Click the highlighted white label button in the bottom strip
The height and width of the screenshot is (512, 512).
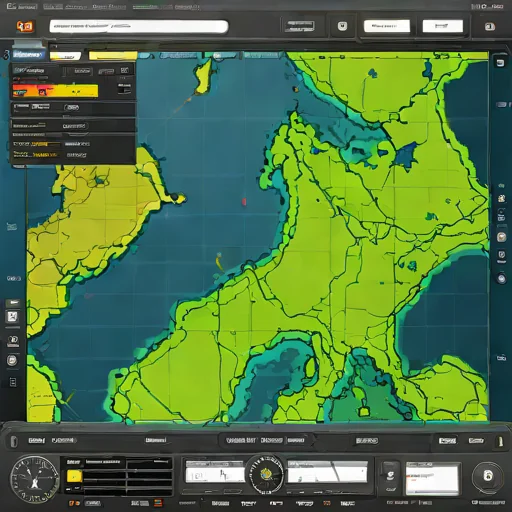click(x=447, y=441)
